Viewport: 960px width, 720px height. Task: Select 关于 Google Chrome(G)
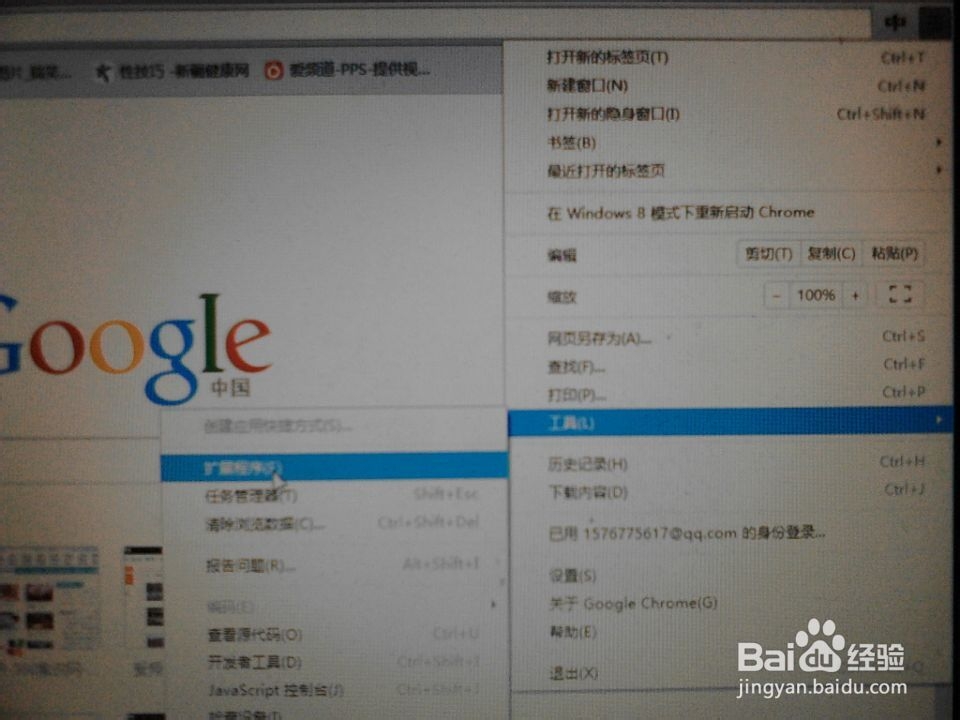tap(728, 604)
